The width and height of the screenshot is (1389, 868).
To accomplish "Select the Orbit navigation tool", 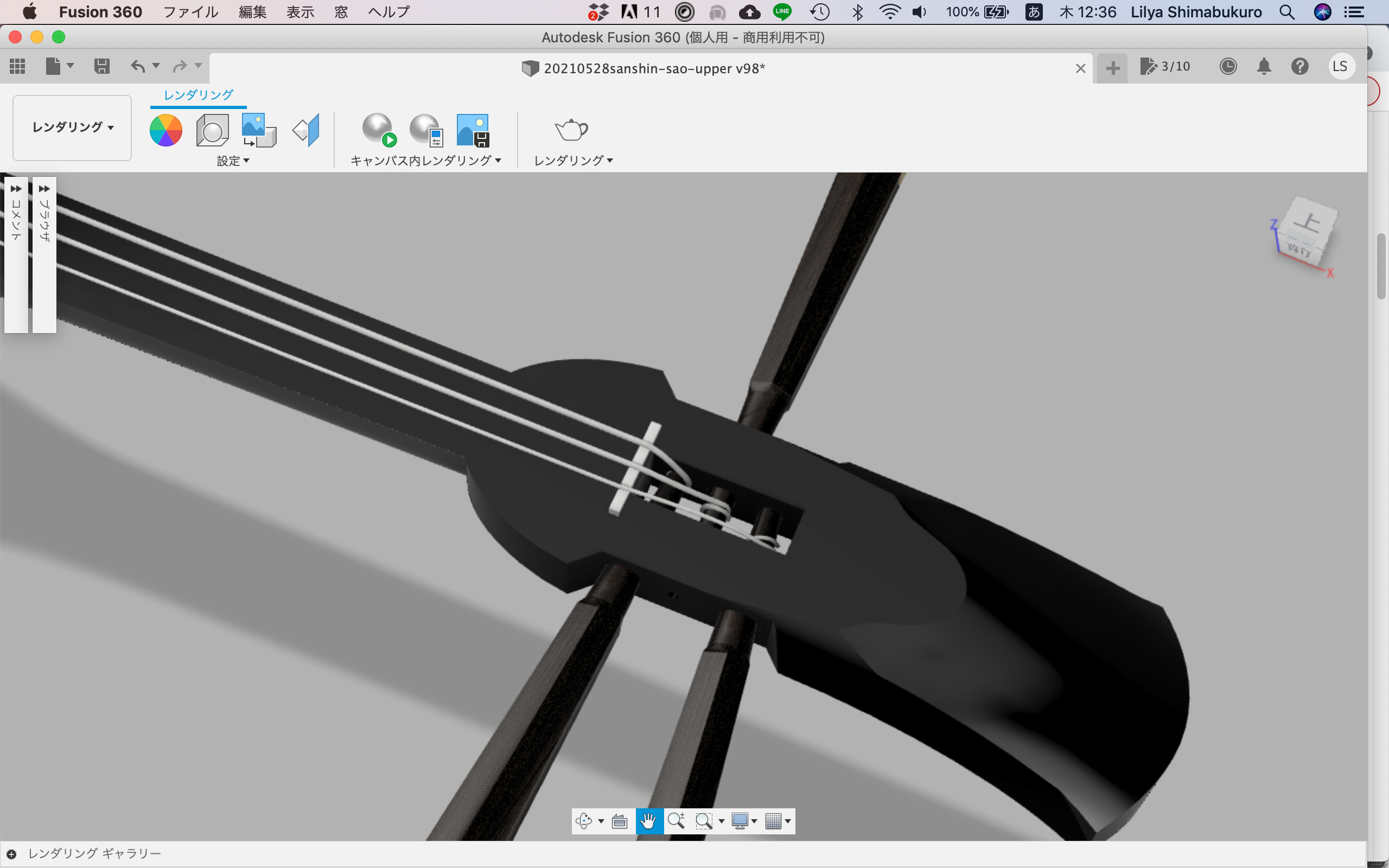I will pos(584,821).
